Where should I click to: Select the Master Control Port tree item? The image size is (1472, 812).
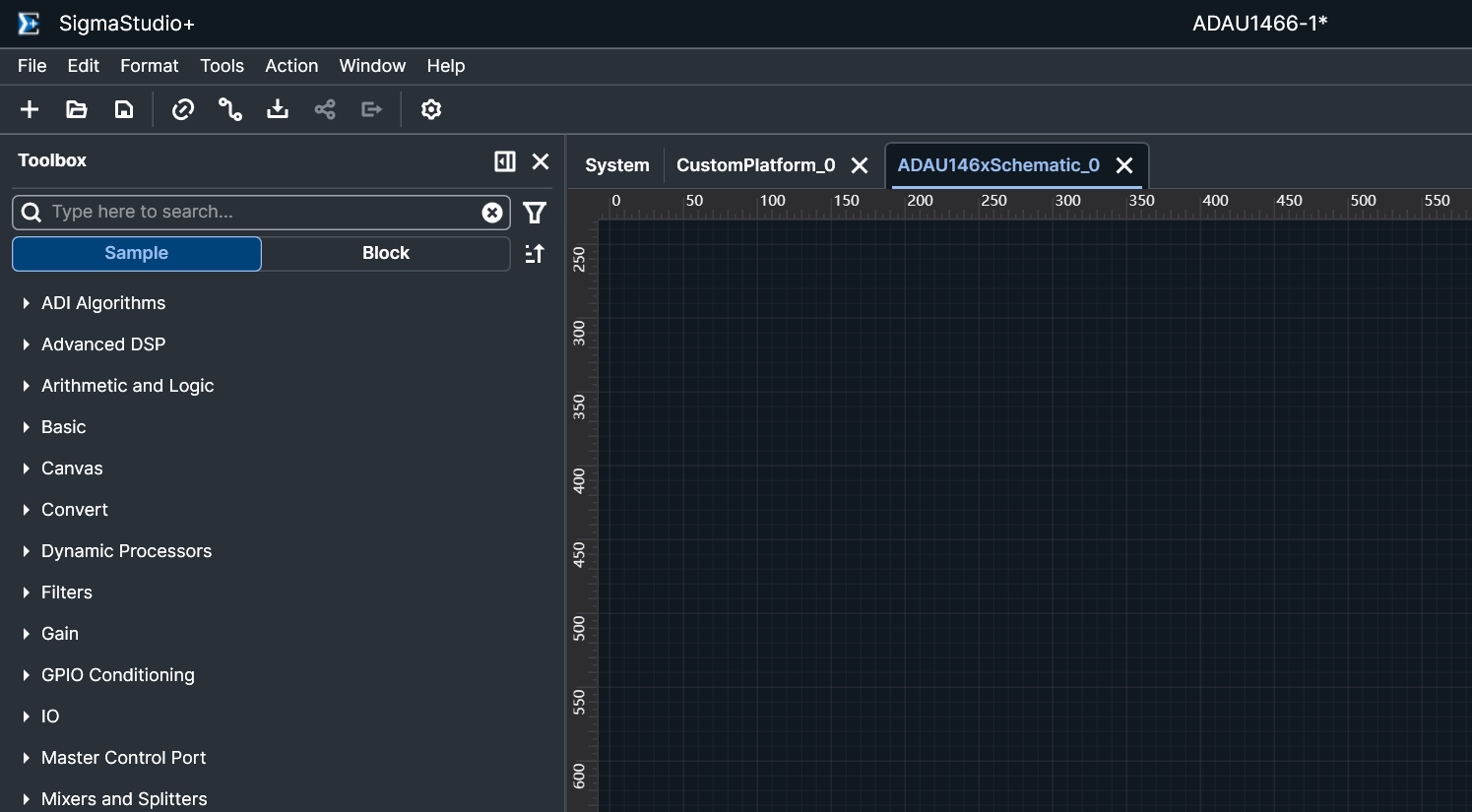click(124, 758)
